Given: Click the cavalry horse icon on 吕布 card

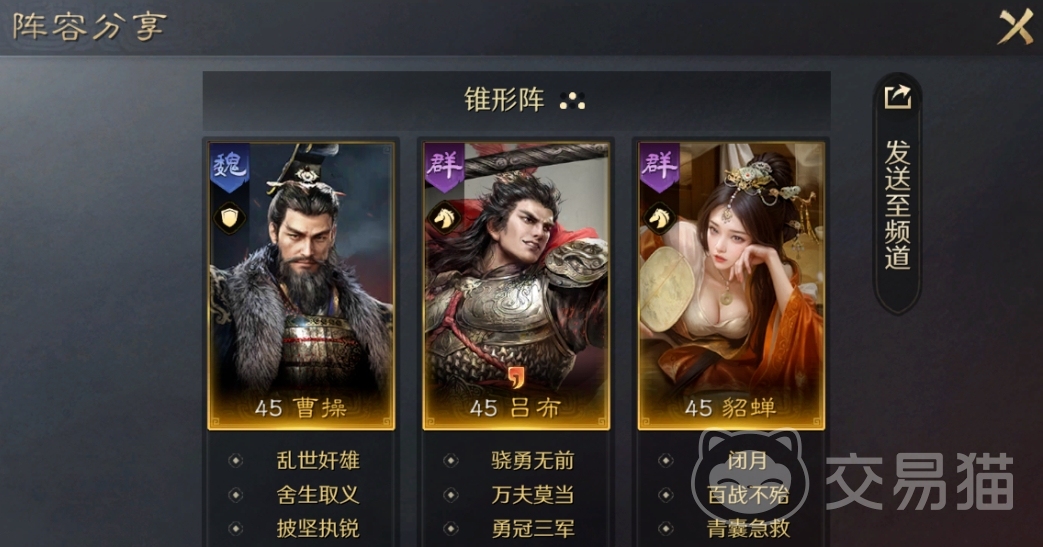Looking at the screenshot, I should [444, 218].
